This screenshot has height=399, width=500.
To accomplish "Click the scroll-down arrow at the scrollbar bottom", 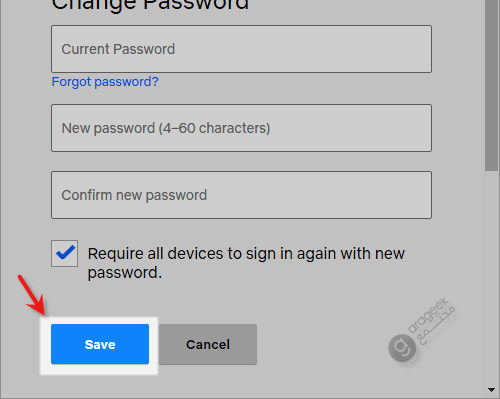I will click(491, 389).
